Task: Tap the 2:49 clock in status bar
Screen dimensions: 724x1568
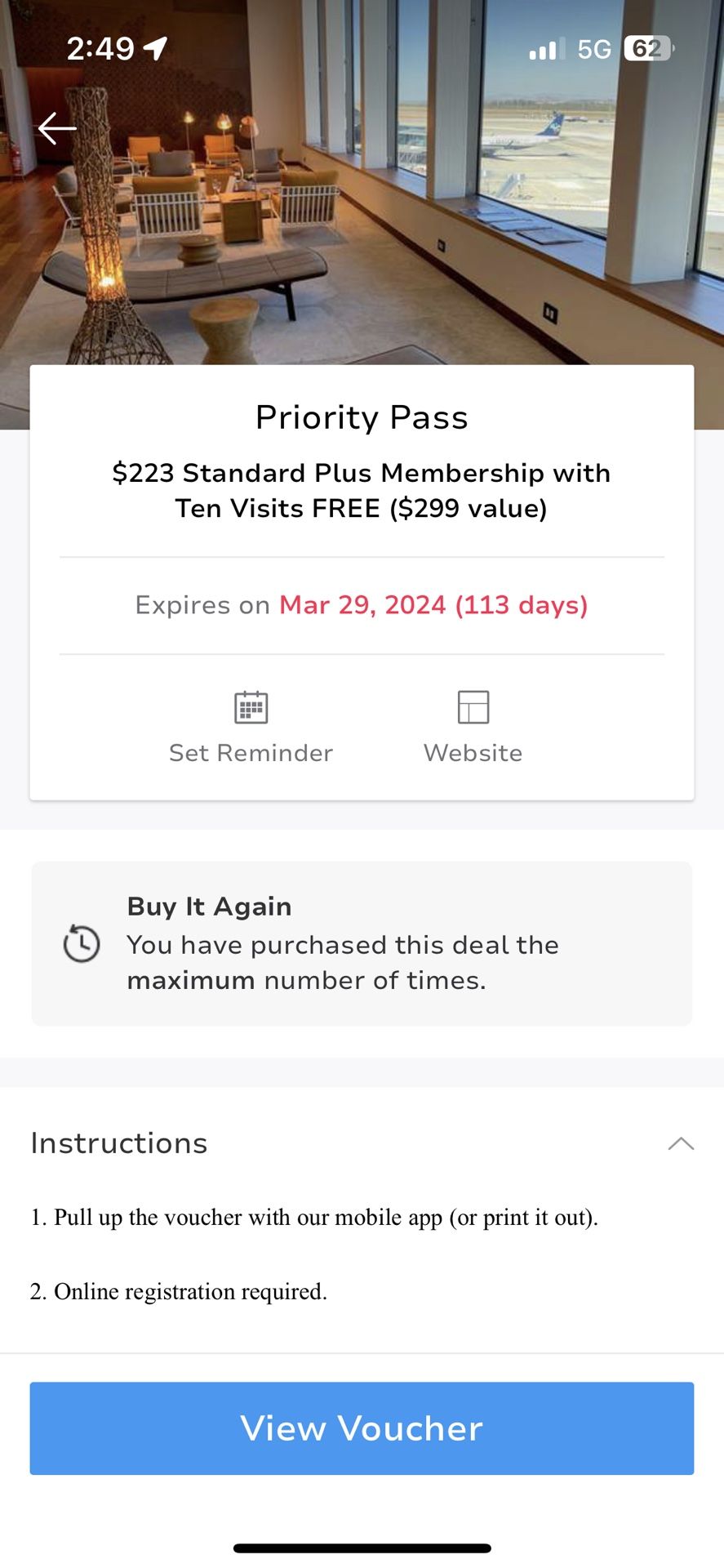Action: (x=100, y=49)
